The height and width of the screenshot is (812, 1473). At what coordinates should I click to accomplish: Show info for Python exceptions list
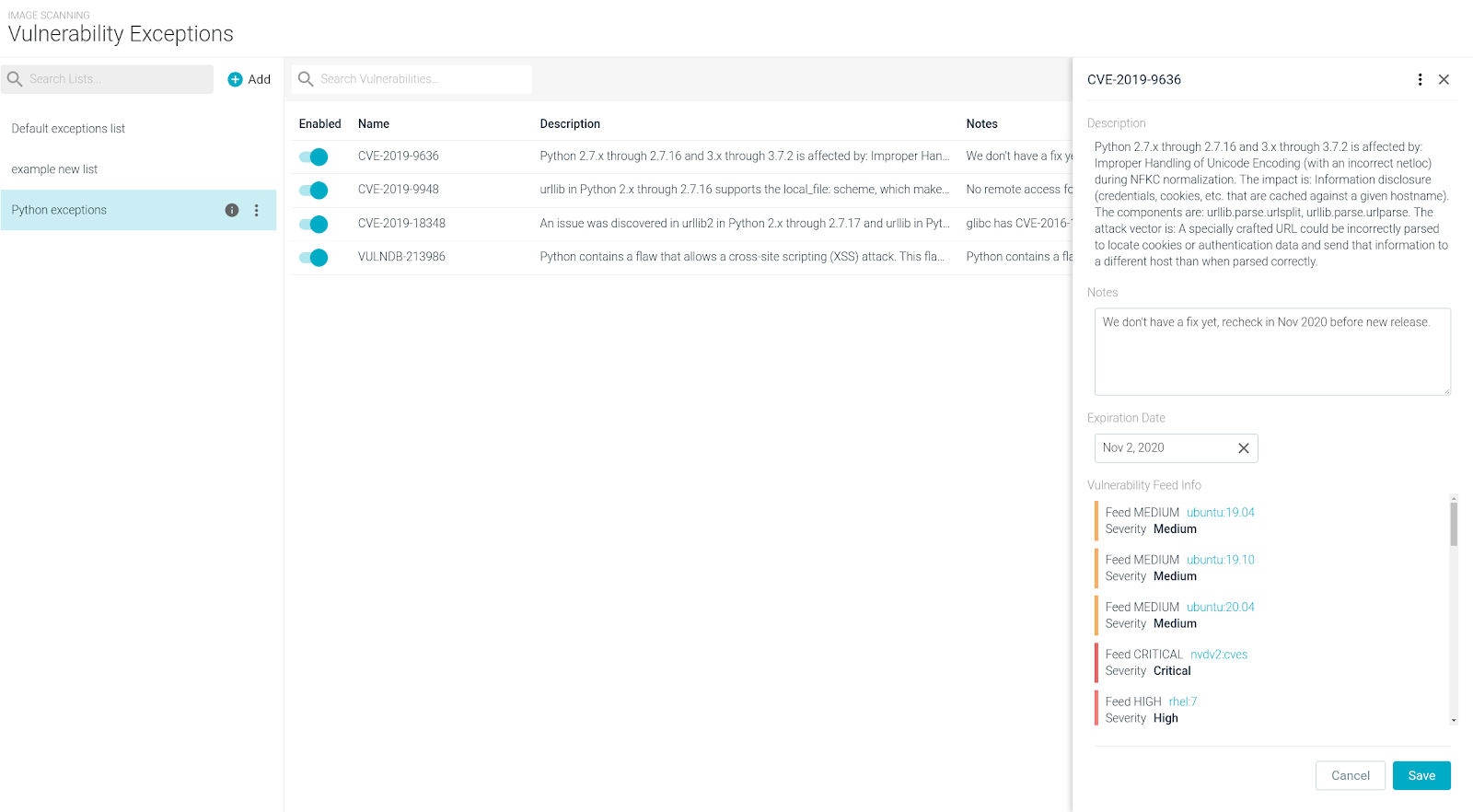pyautogui.click(x=232, y=210)
